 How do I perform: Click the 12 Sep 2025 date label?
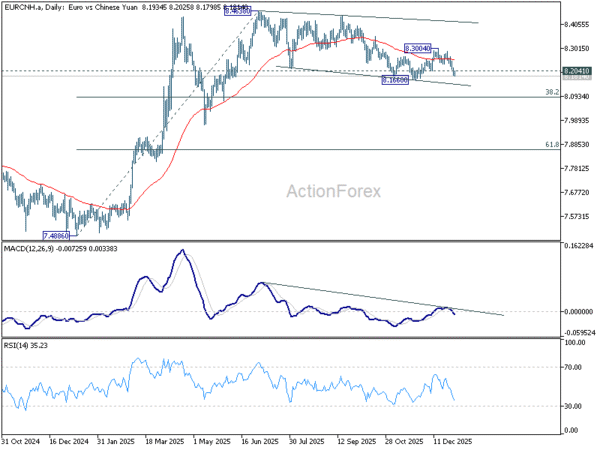357,441
